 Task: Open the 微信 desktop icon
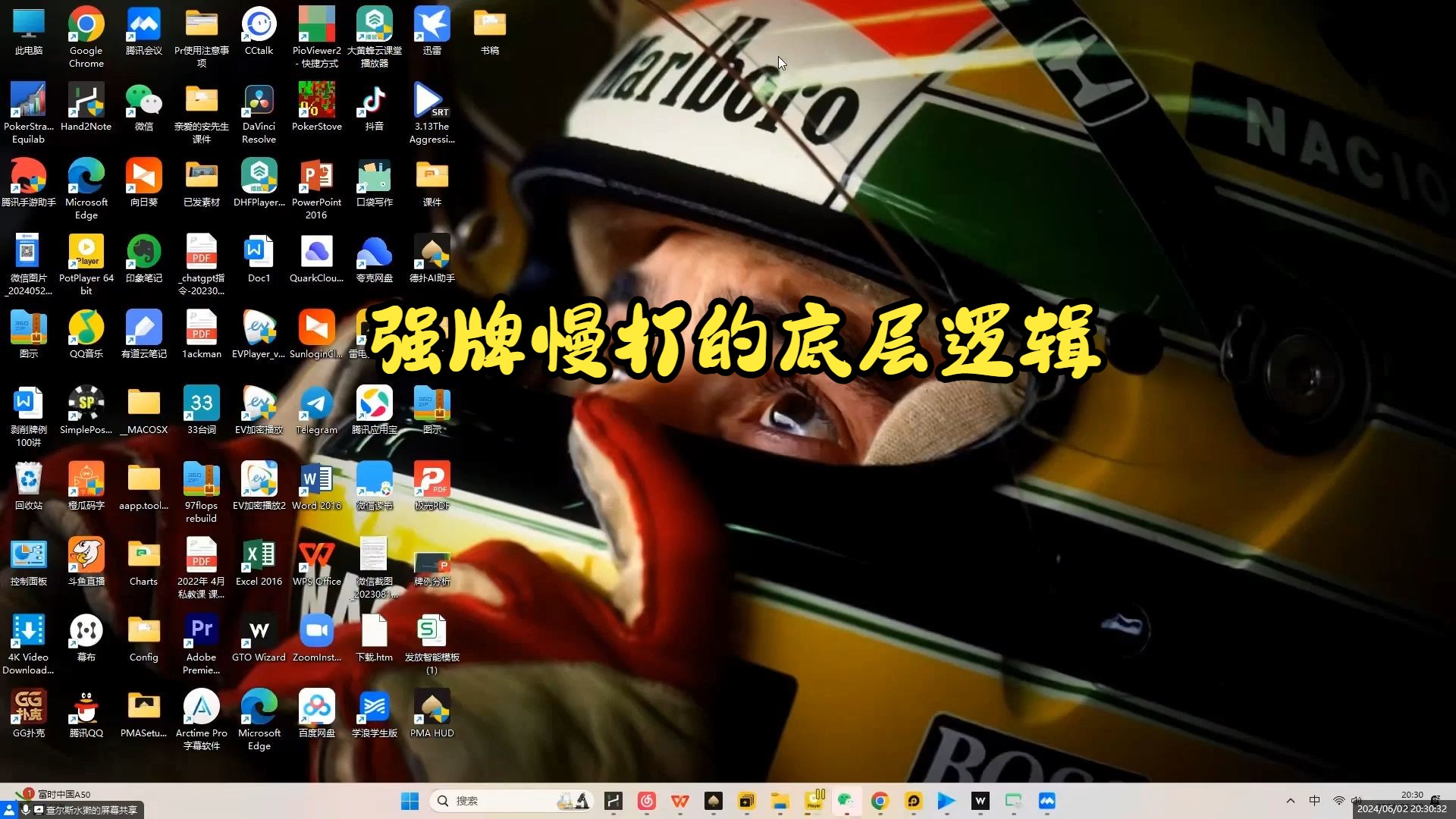pos(143,108)
